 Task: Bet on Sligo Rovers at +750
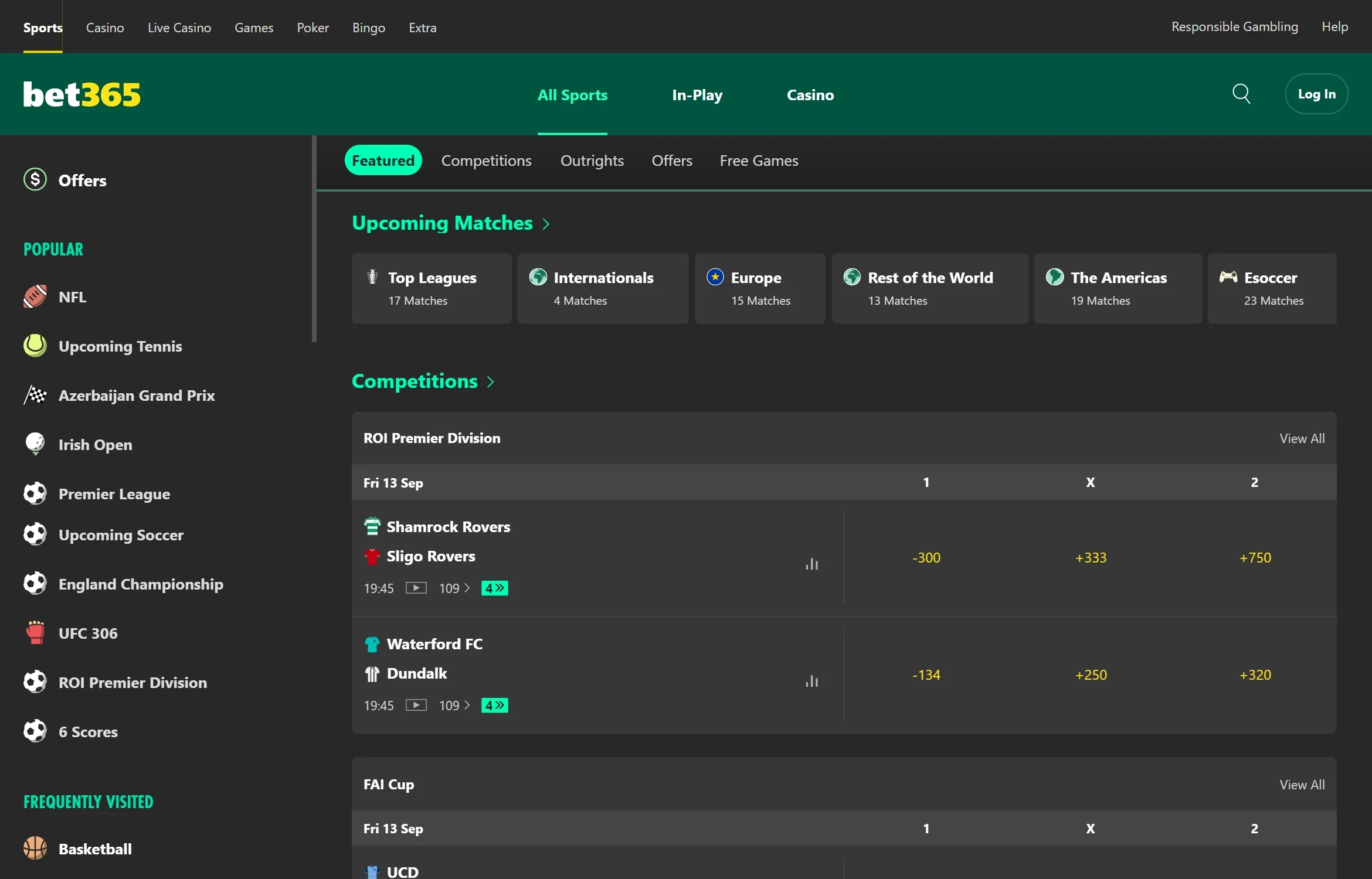(1255, 558)
